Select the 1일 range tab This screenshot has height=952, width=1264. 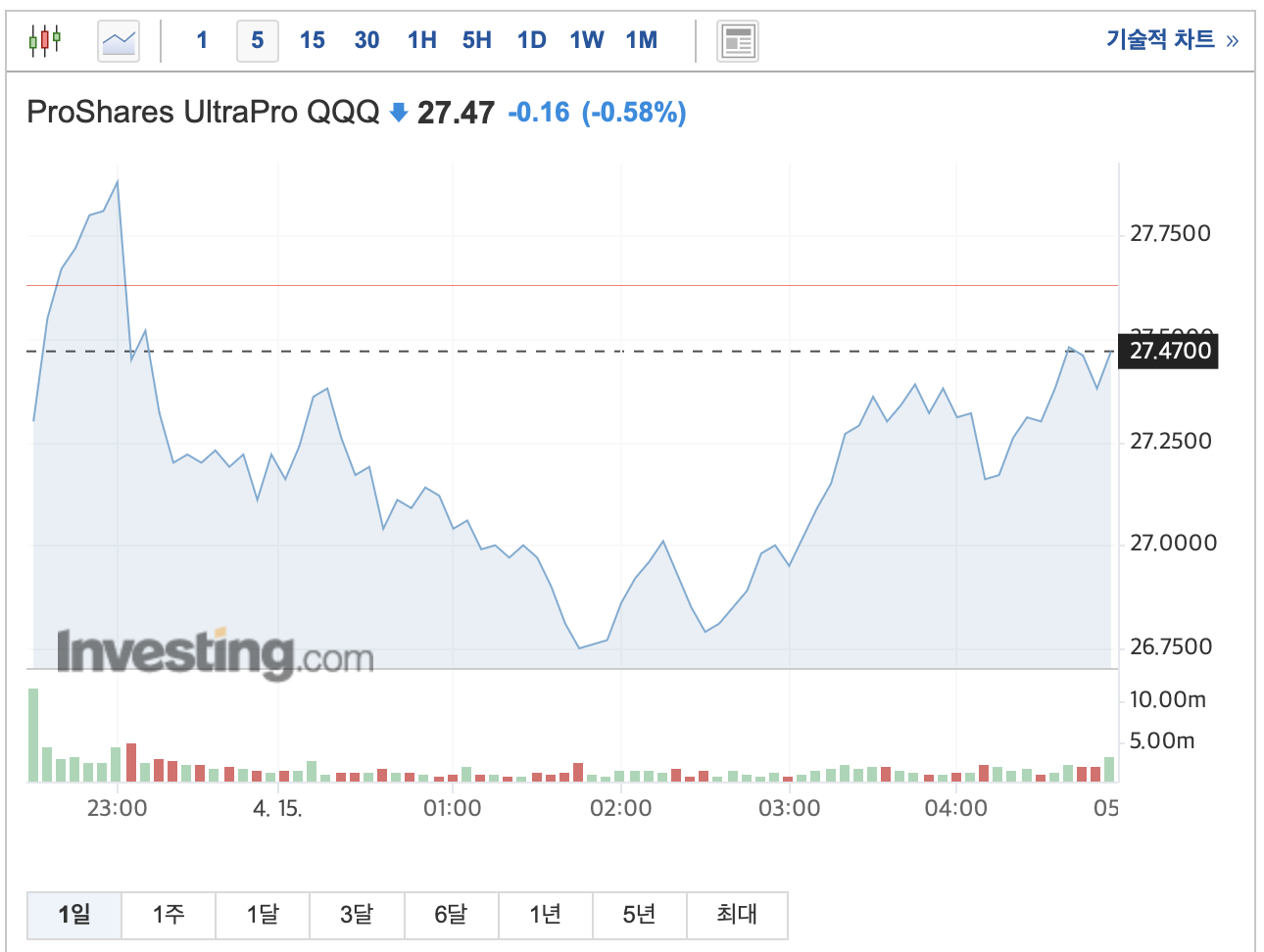click(74, 915)
